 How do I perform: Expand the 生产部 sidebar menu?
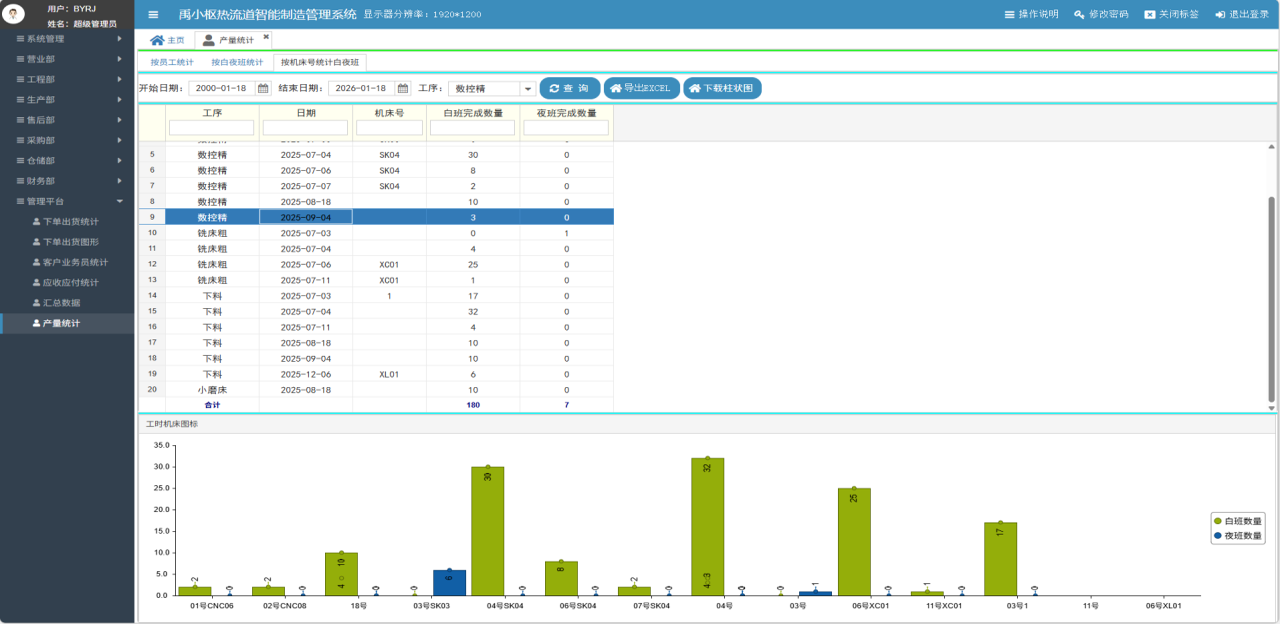(x=67, y=100)
